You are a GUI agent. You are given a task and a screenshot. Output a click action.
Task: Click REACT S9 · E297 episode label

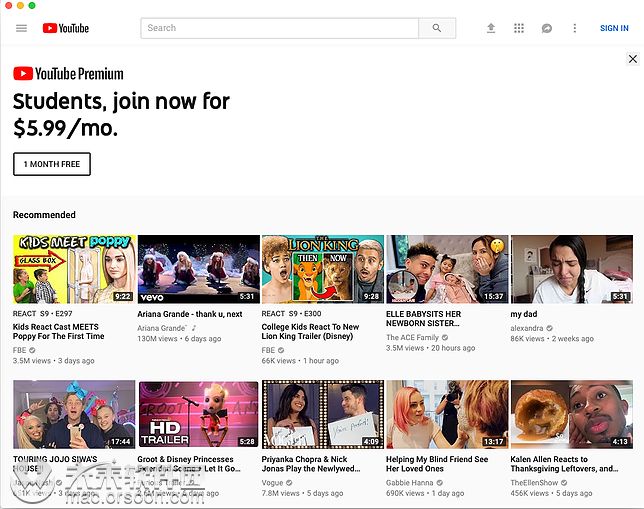coord(43,313)
